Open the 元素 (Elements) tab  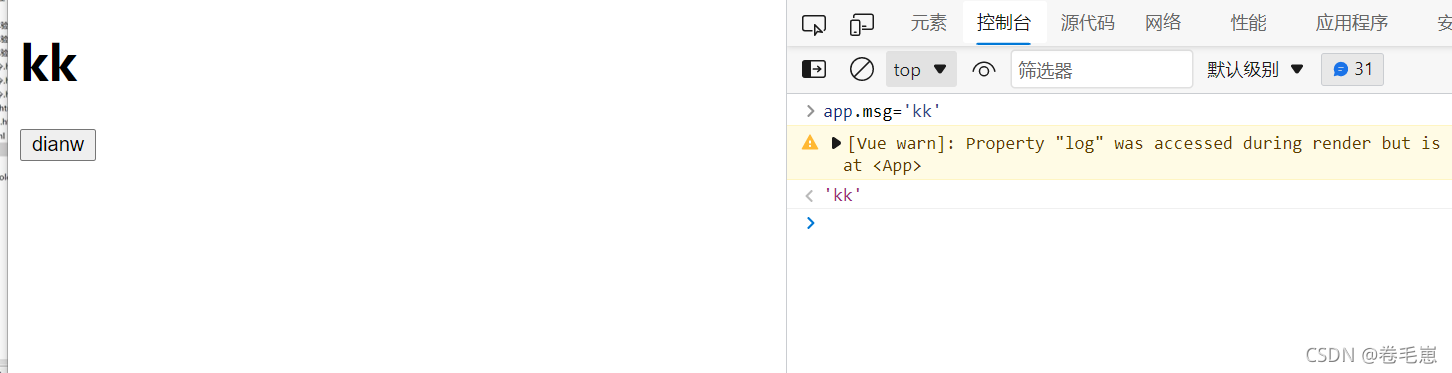[x=928, y=23]
